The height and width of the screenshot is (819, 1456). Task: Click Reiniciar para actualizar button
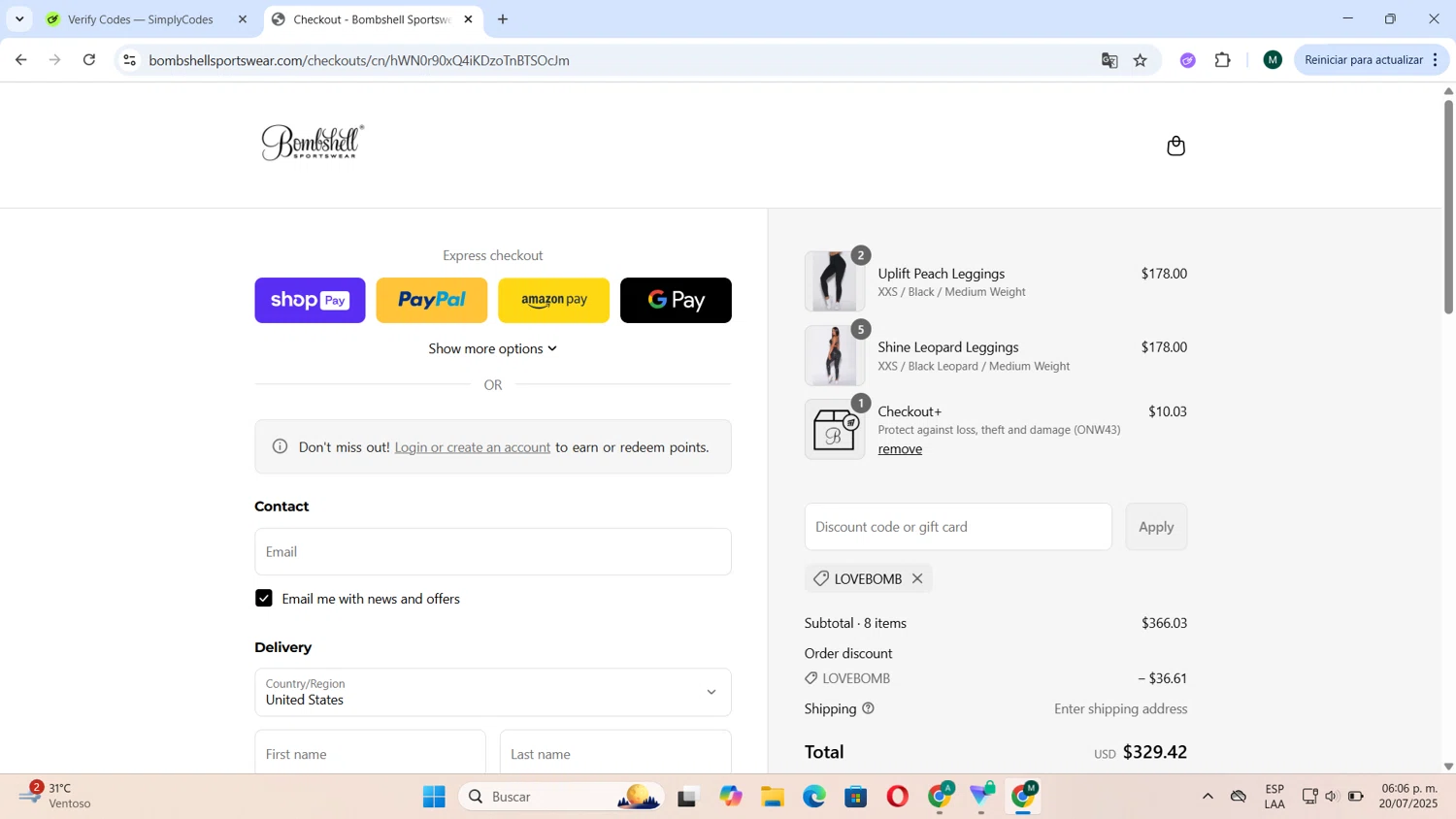[x=1363, y=60]
